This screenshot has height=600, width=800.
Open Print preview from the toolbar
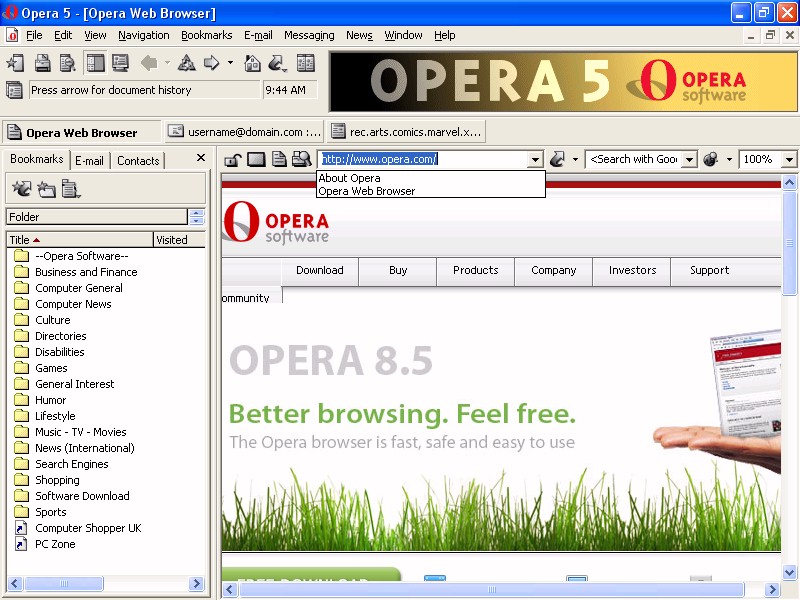click(x=67, y=63)
